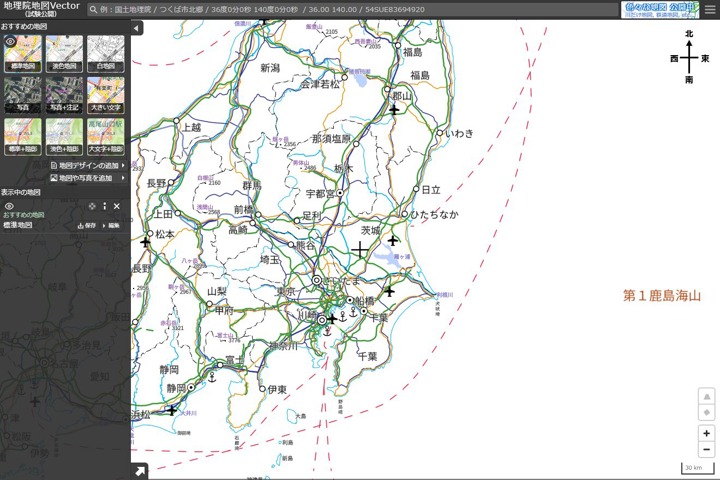The height and width of the screenshot is (480, 720).
Task: Click the layer move crosshair icon
Action: [92, 206]
